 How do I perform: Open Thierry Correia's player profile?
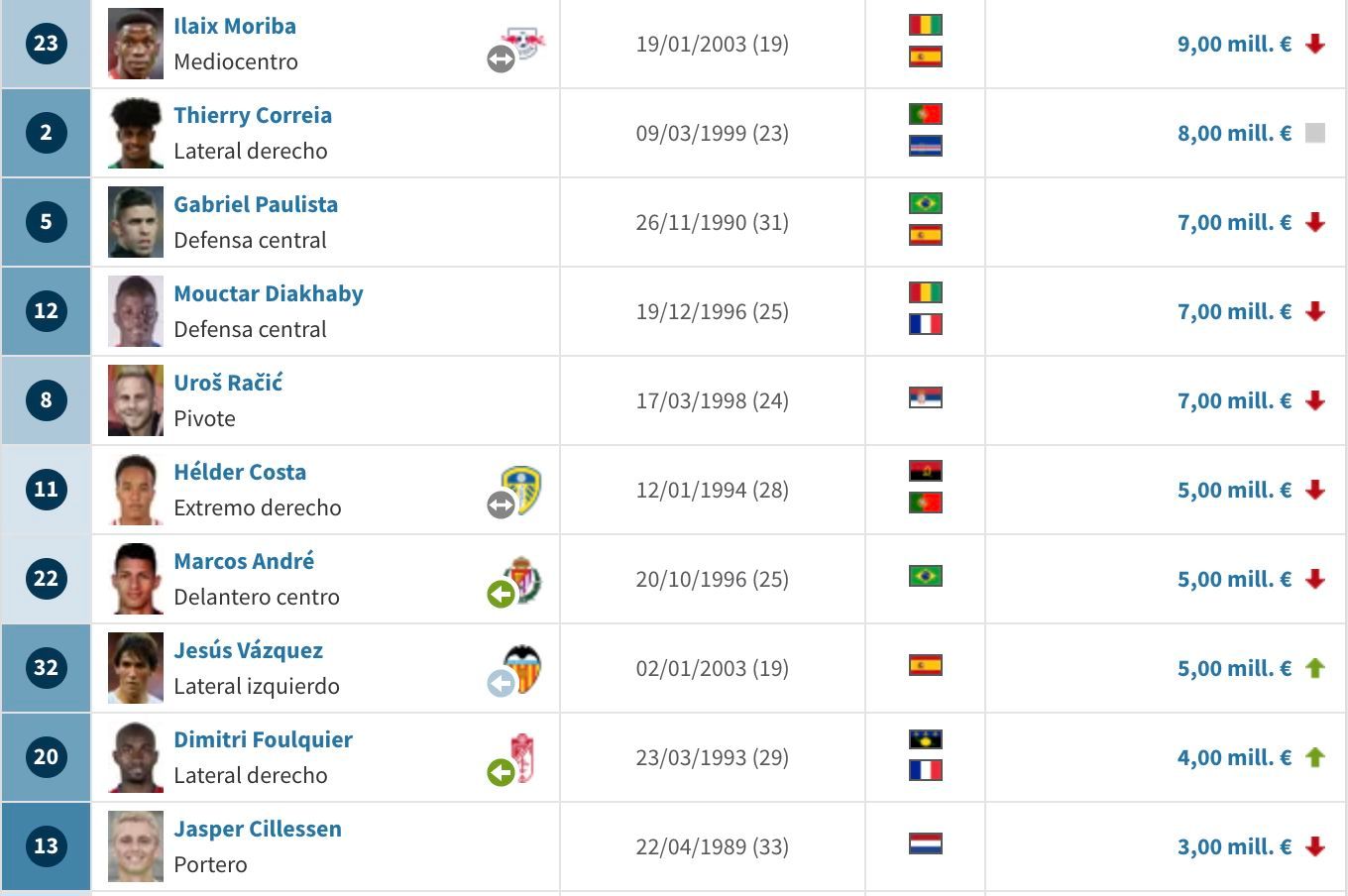click(252, 115)
